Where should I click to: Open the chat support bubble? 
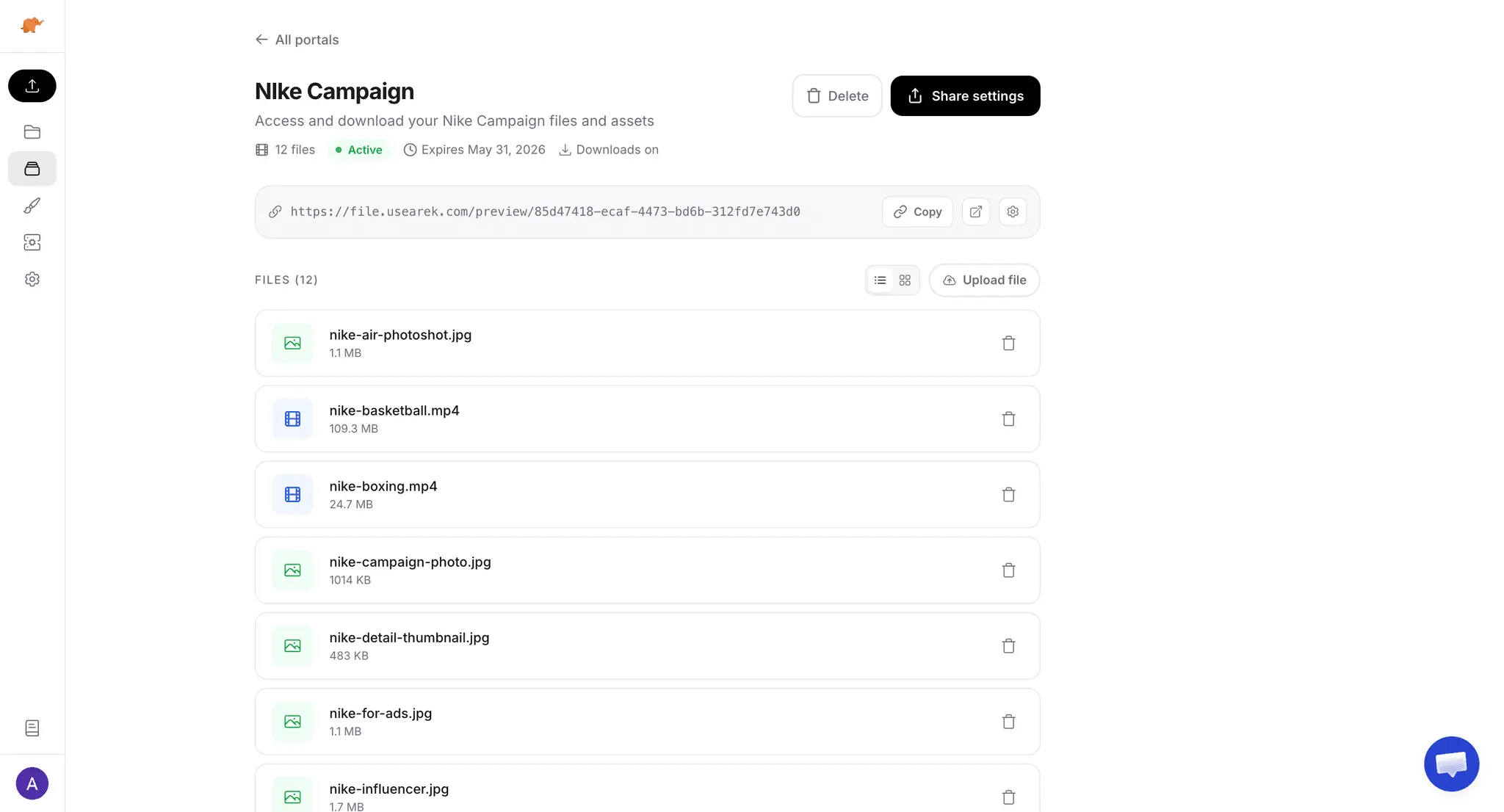[1451, 764]
